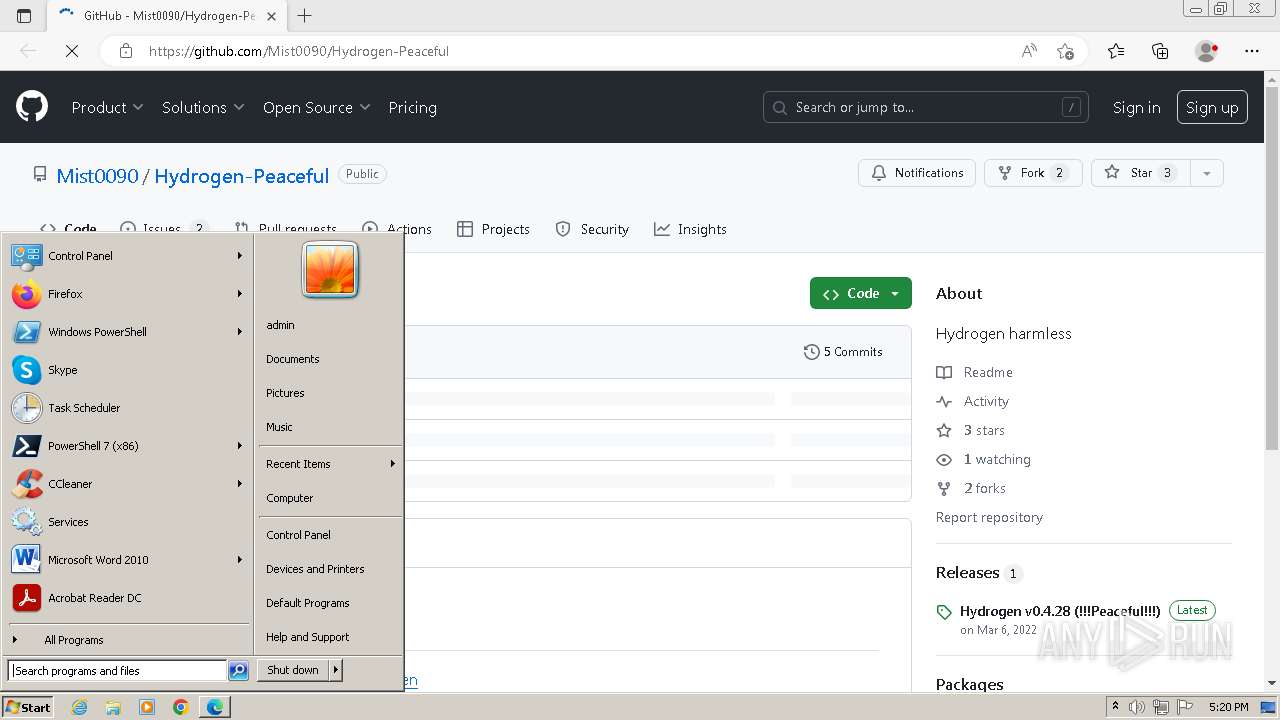Image resolution: width=1280 pixels, height=720 pixels.
Task: Click the browser stop loading button
Action: coord(72,51)
